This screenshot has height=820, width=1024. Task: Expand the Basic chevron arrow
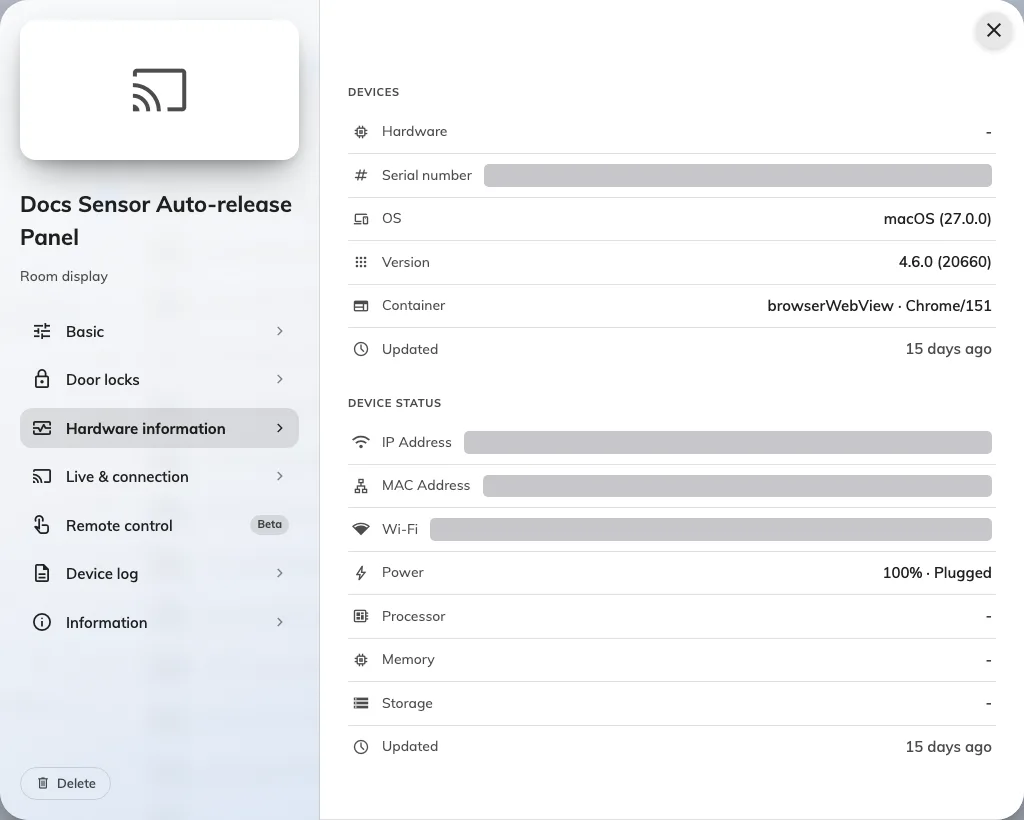click(x=280, y=331)
